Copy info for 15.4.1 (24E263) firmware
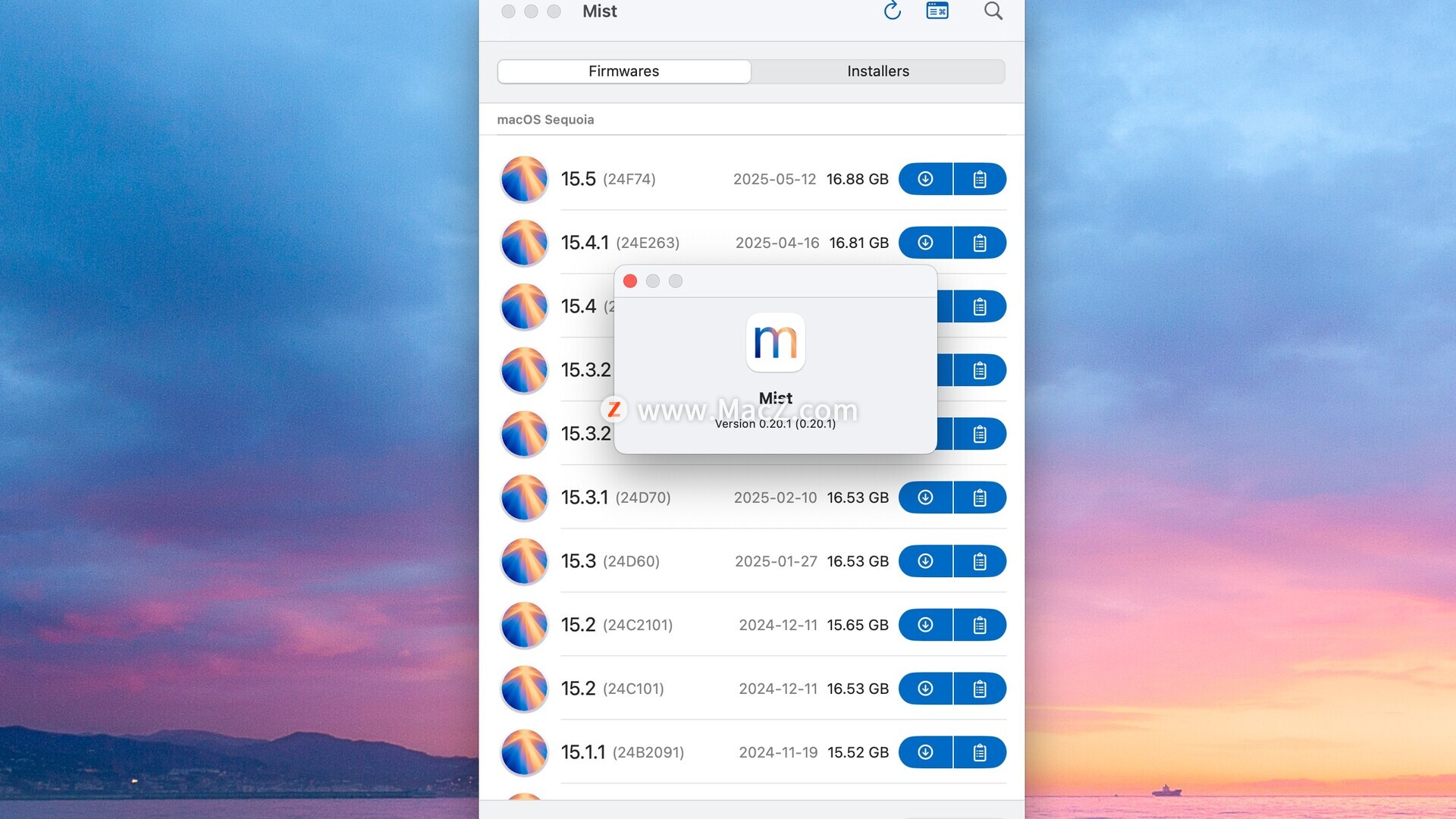 point(980,243)
